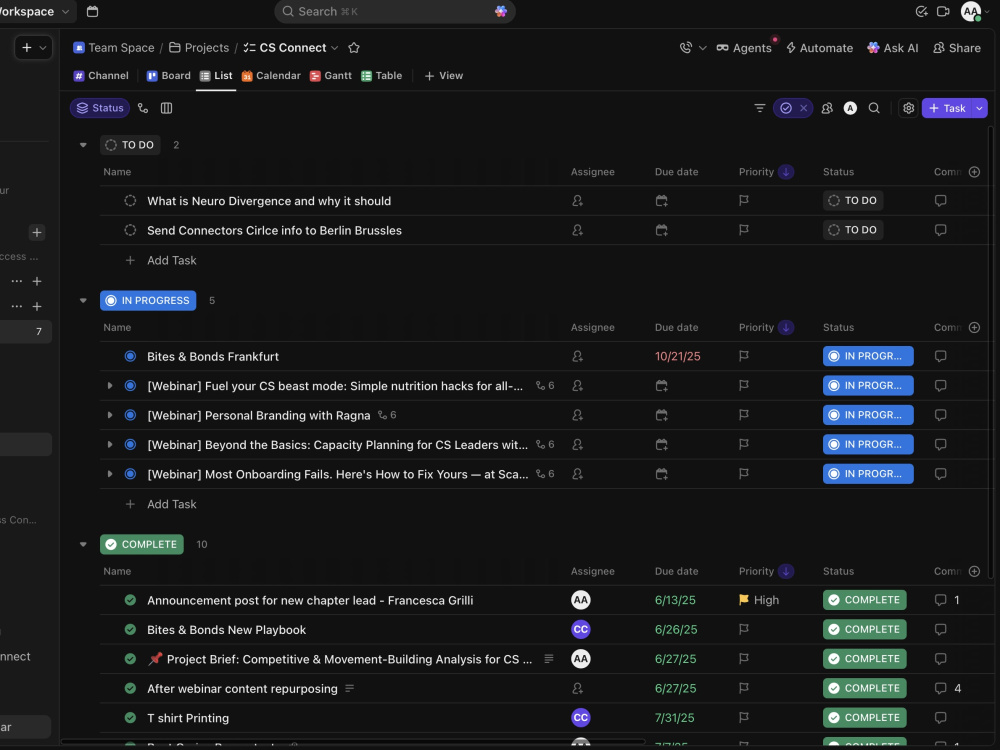Viewport: 1000px width, 750px height.
Task: Toggle status circle of Personal Branding with Ragna
Action: click(x=130, y=415)
